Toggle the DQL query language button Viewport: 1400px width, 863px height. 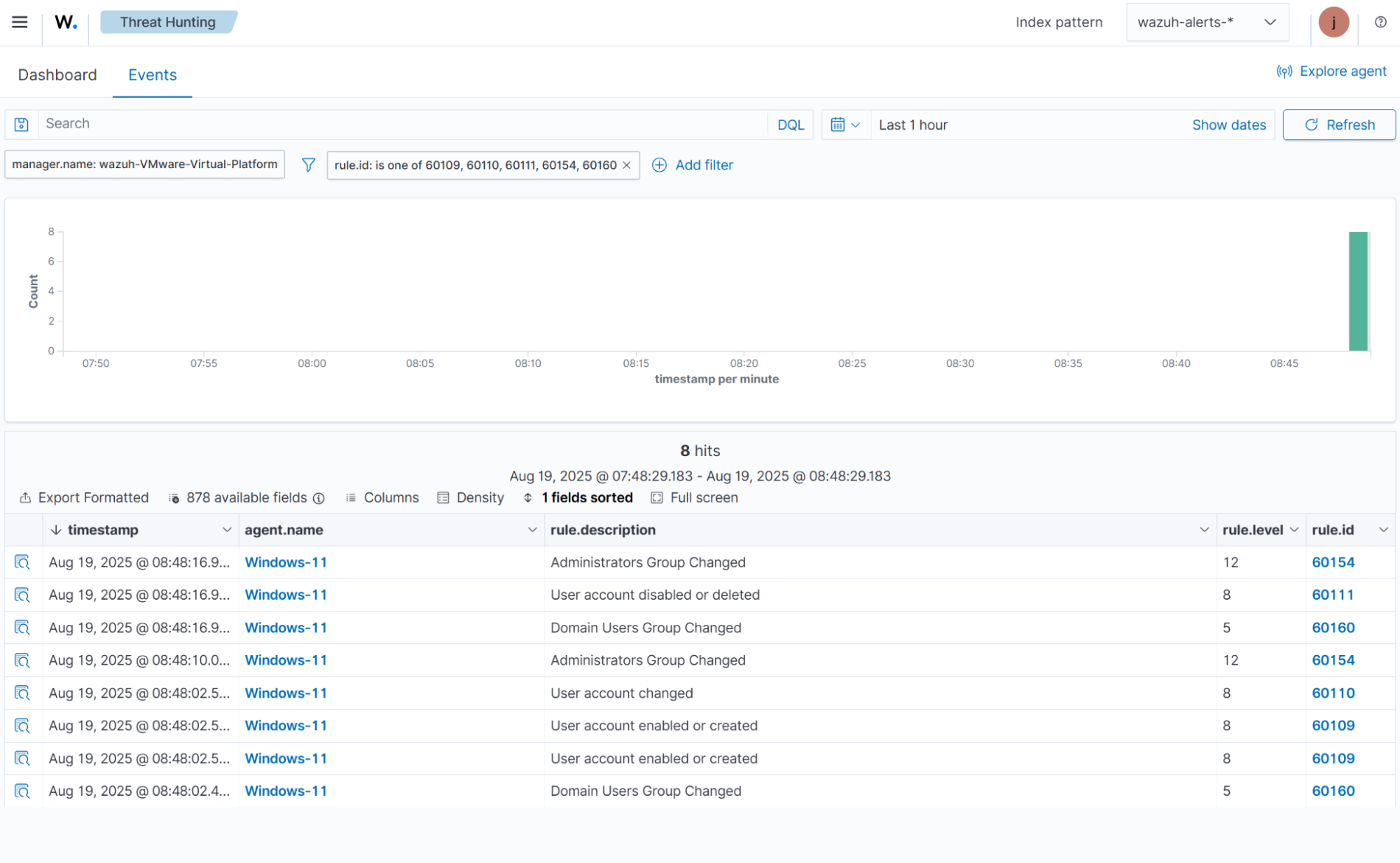(x=791, y=125)
